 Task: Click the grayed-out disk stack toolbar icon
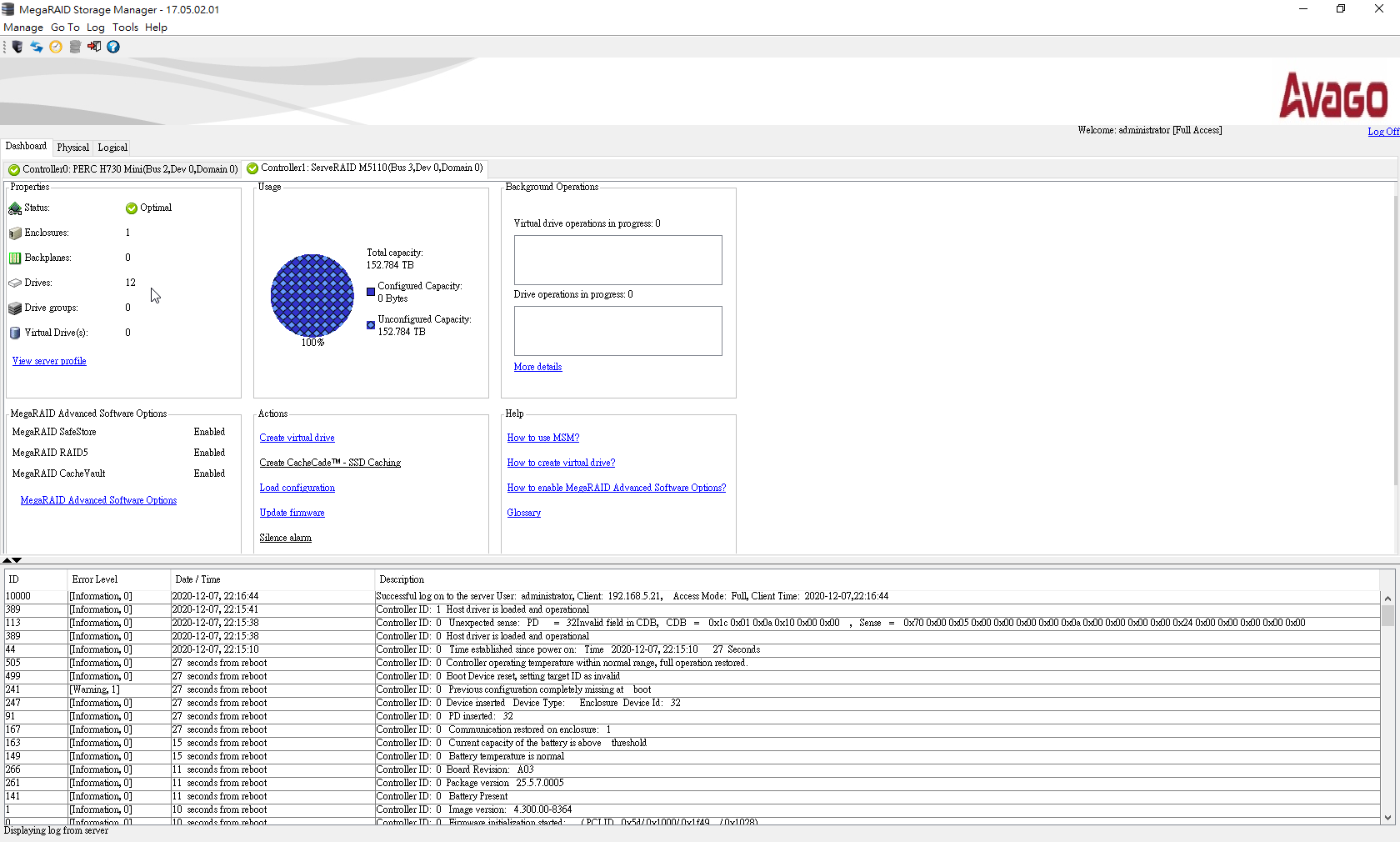pyautogui.click(x=75, y=47)
